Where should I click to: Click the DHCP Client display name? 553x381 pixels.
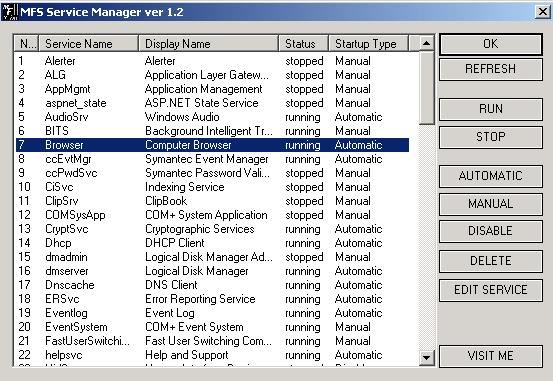click(x=175, y=243)
